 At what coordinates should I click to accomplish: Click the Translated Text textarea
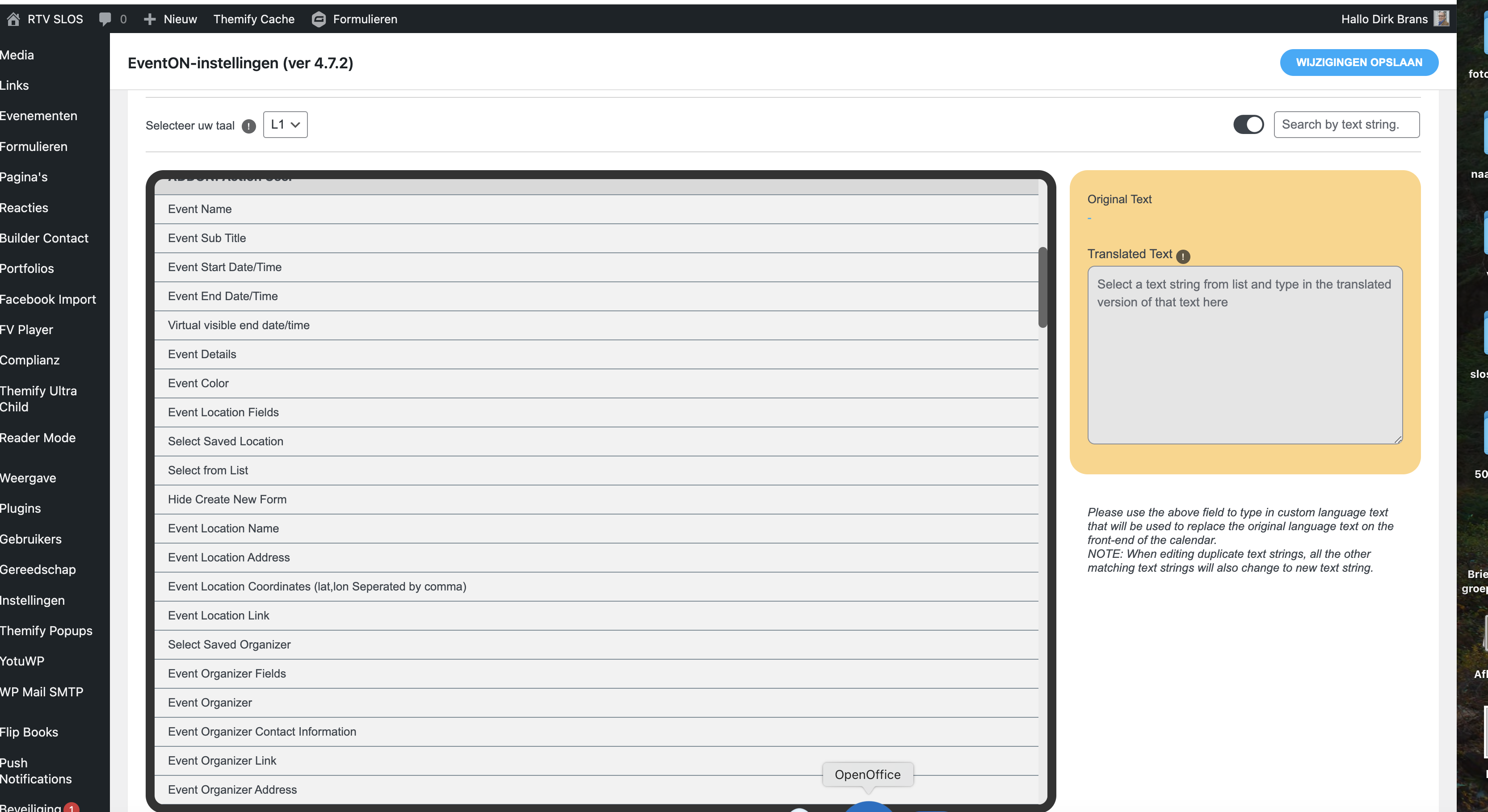(x=1245, y=355)
